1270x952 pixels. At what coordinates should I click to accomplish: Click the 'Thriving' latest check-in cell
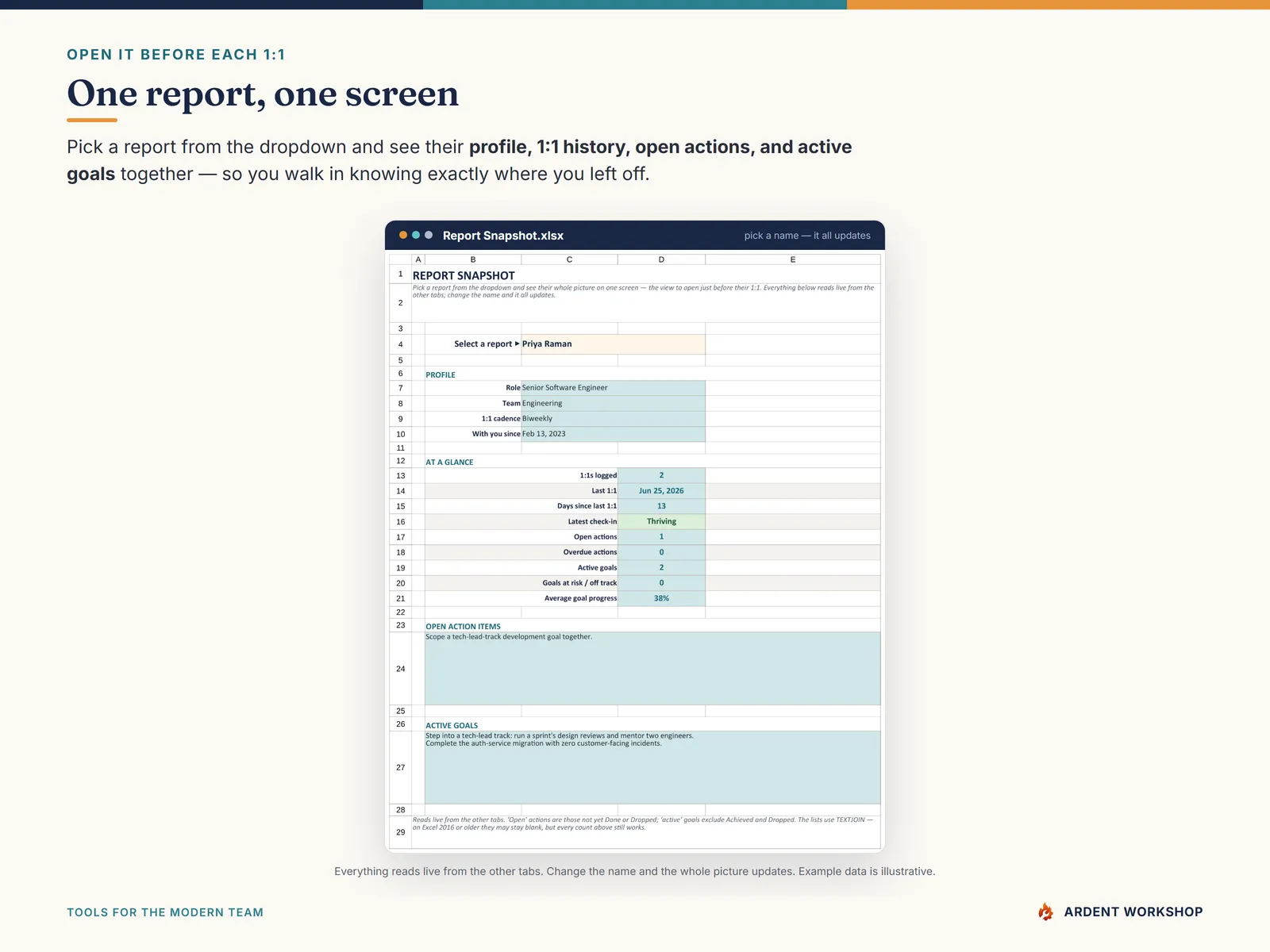pyautogui.click(x=661, y=521)
